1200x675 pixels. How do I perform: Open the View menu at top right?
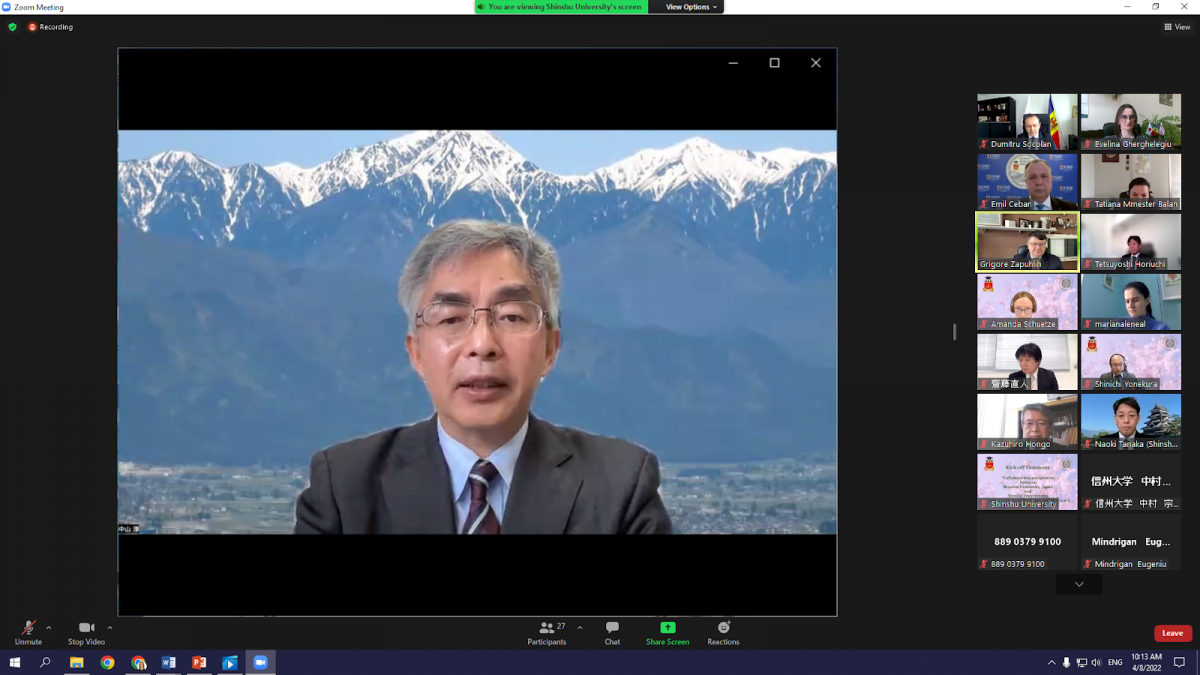click(1177, 27)
